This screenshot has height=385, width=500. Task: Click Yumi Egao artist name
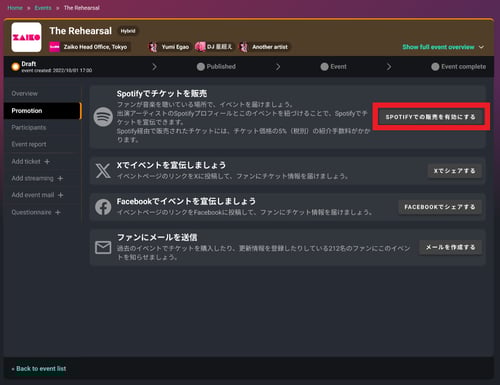tap(175, 47)
